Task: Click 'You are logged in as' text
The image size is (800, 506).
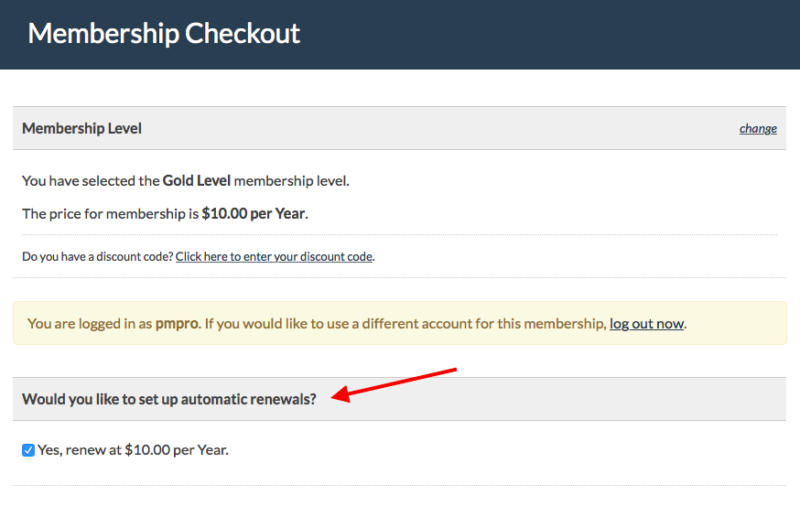Action: 89,324
